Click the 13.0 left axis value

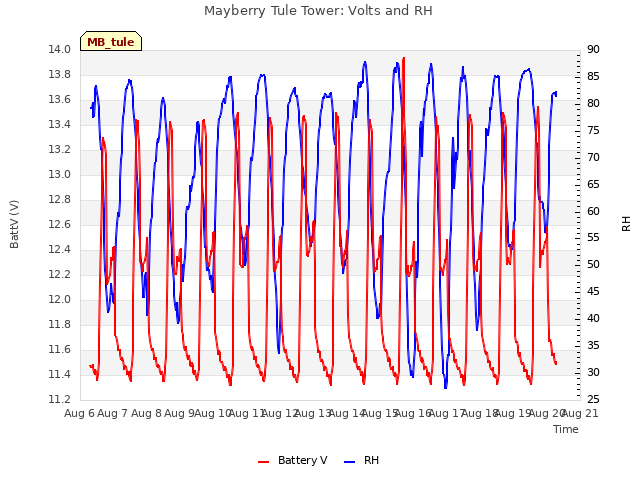point(60,174)
